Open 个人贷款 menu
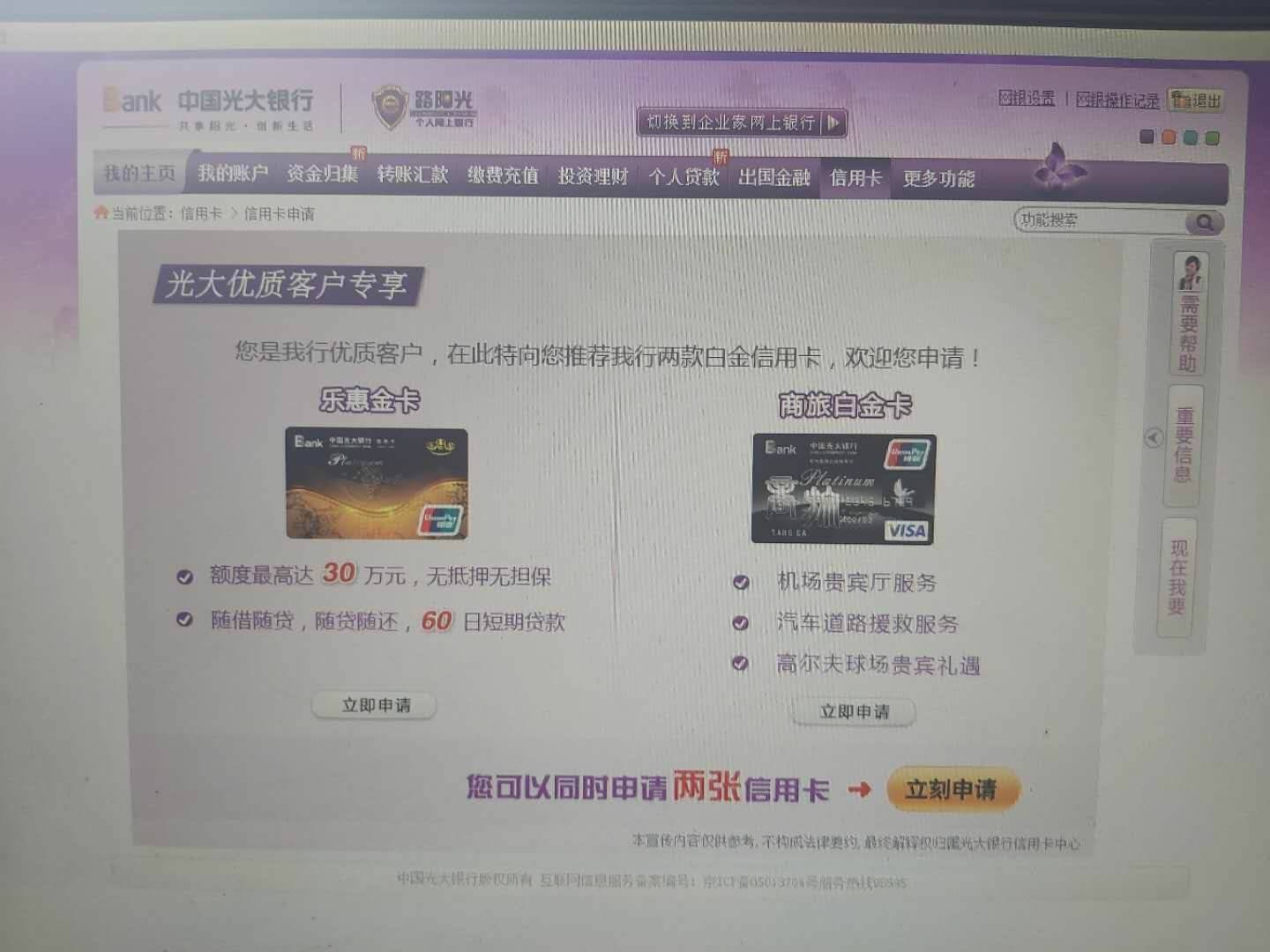 [x=684, y=176]
